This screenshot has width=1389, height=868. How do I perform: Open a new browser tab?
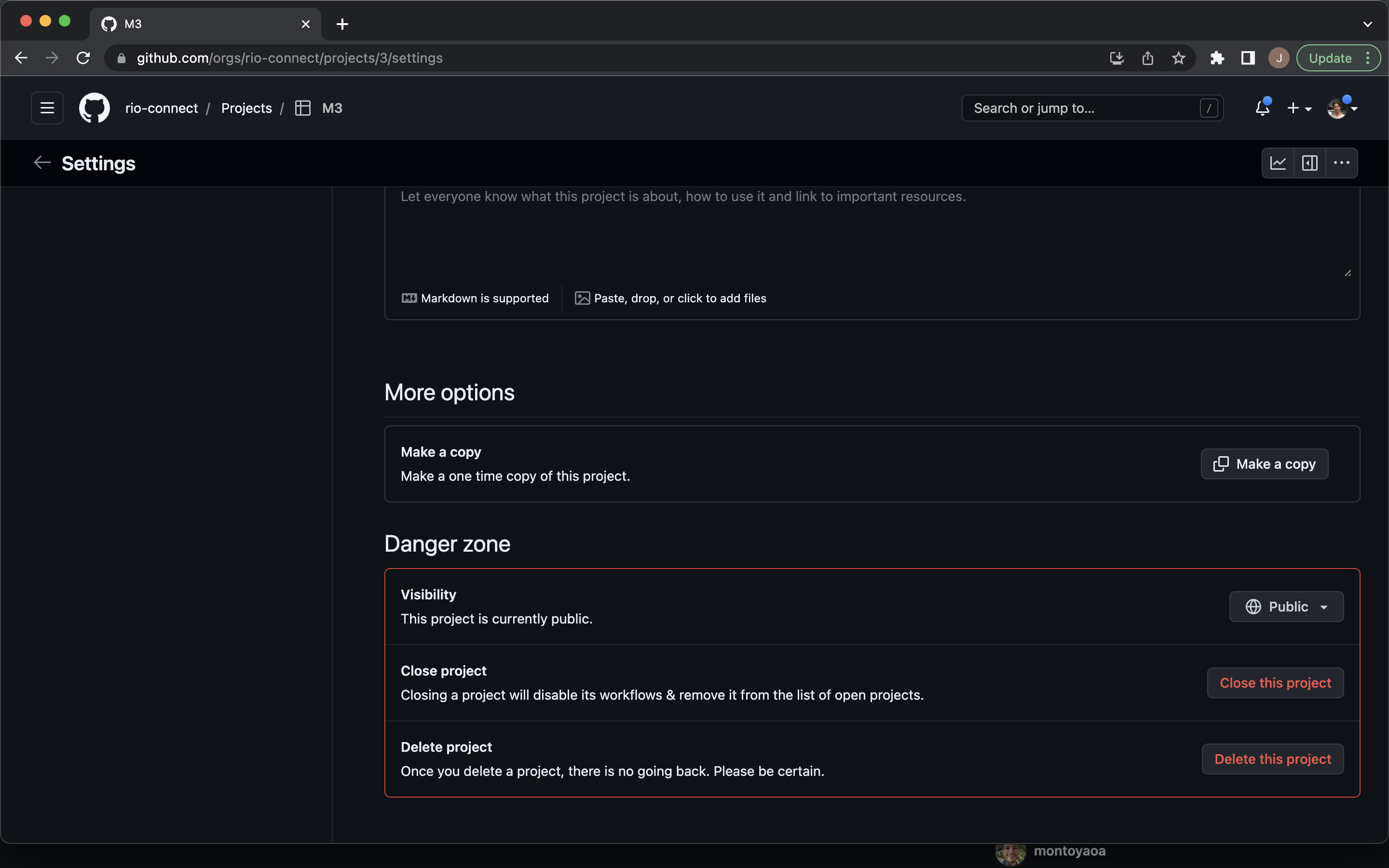[342, 24]
